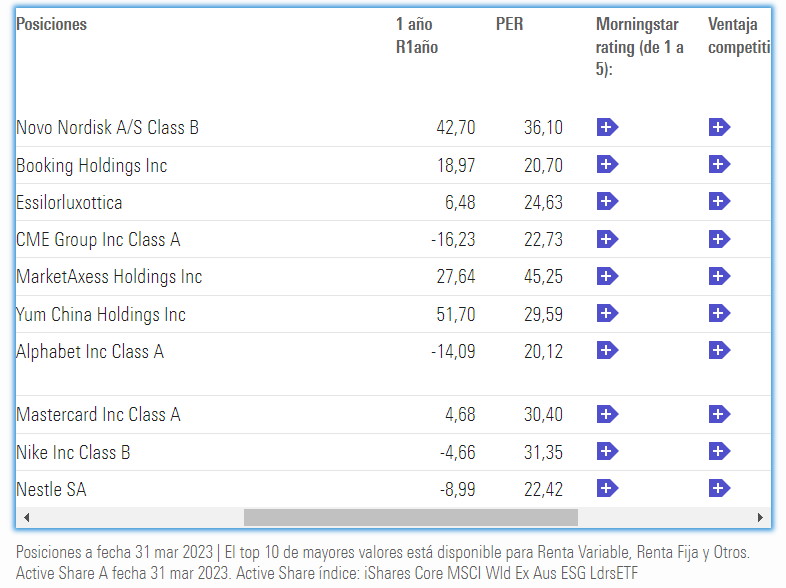Open Ventaja competitiva plus icon for Novo Nordisk
Image resolution: width=786 pixels, height=588 pixels.
[x=719, y=127]
